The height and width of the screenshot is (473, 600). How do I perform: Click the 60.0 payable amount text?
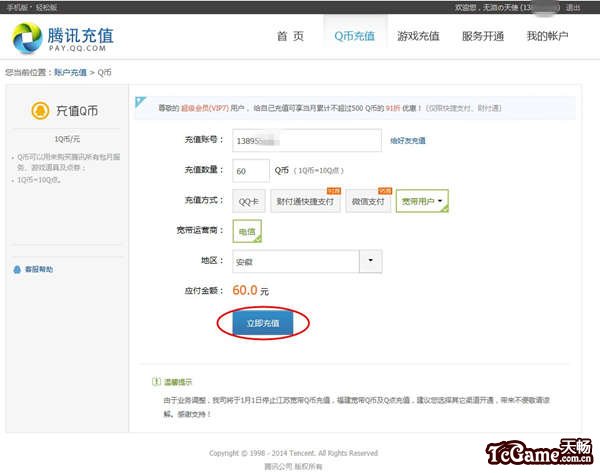(x=245, y=290)
